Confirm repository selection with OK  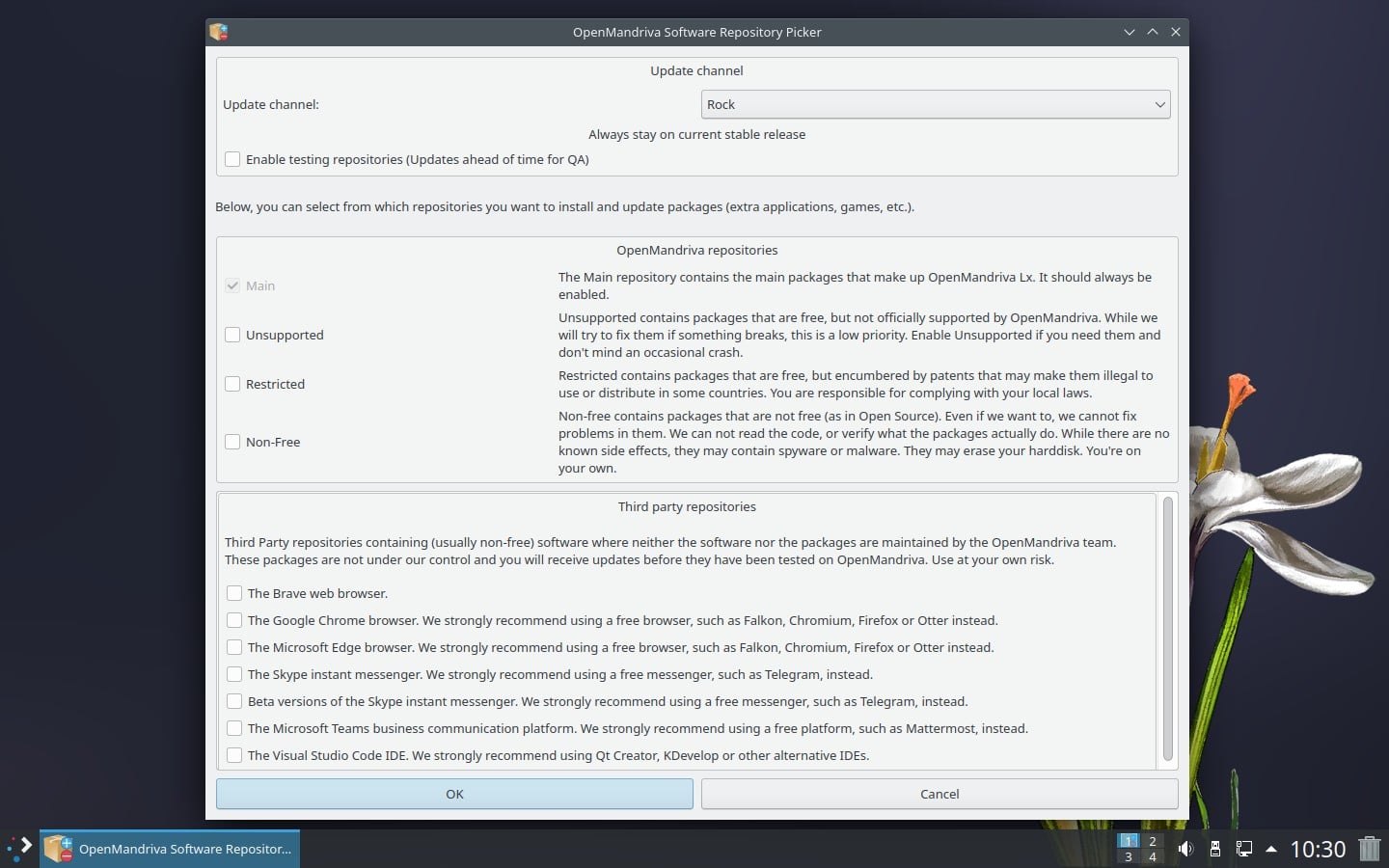(x=454, y=794)
